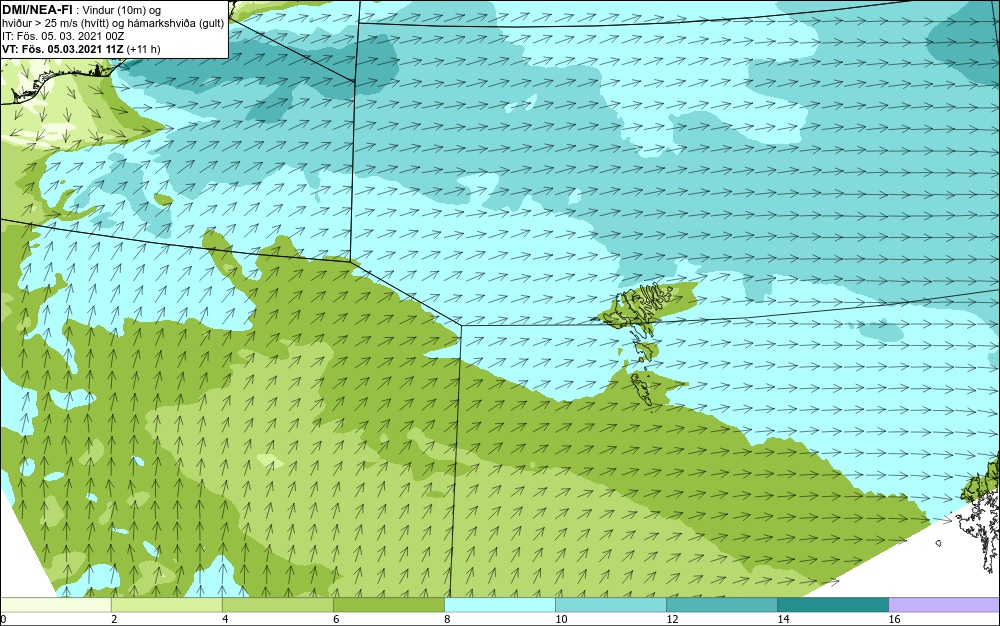Click legend scale label 10
The width and height of the screenshot is (1000, 626).
click(561, 619)
